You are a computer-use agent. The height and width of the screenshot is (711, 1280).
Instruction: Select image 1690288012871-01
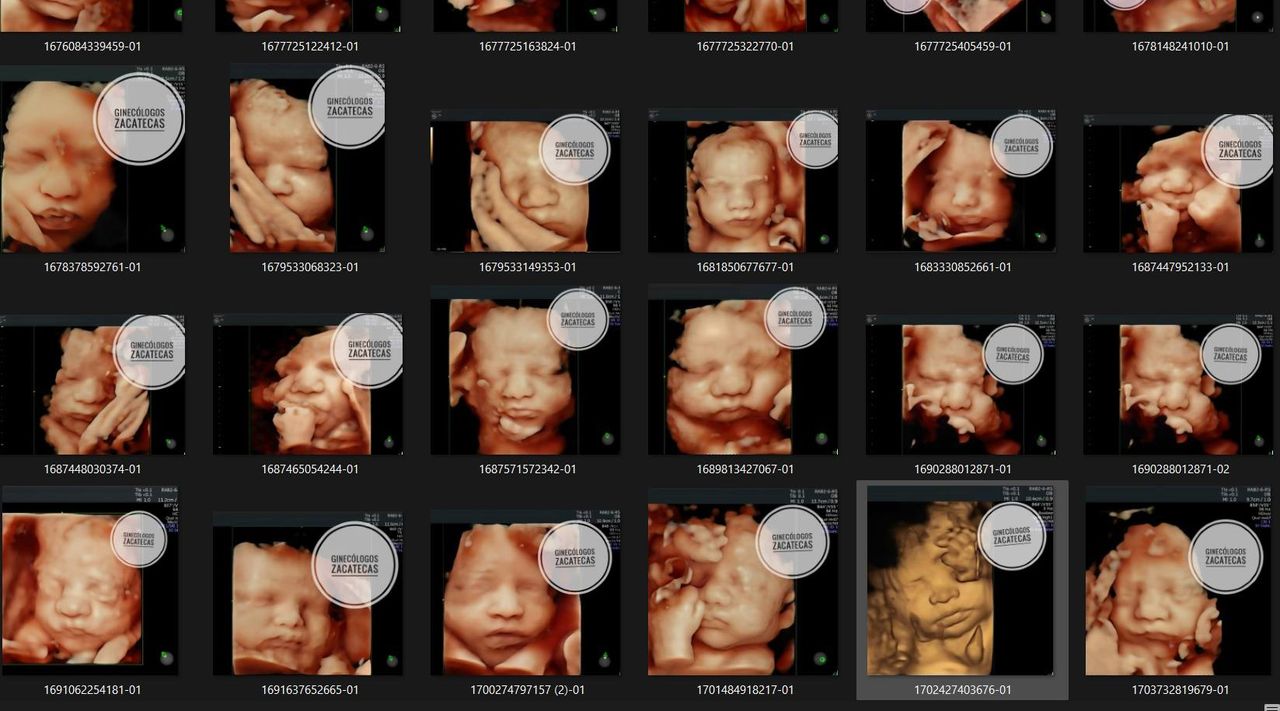(x=960, y=385)
